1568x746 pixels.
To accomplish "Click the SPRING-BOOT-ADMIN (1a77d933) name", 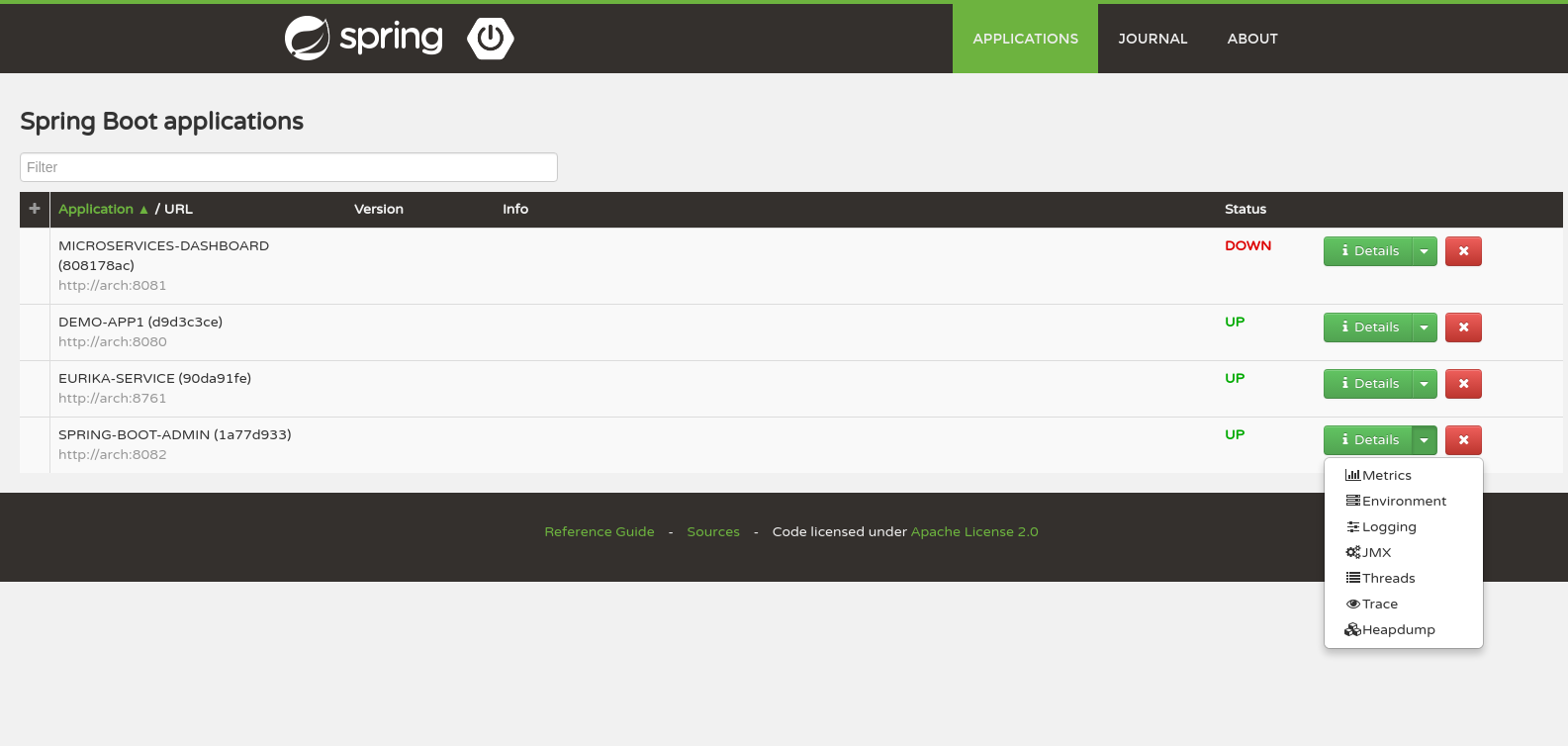I will click(x=174, y=434).
